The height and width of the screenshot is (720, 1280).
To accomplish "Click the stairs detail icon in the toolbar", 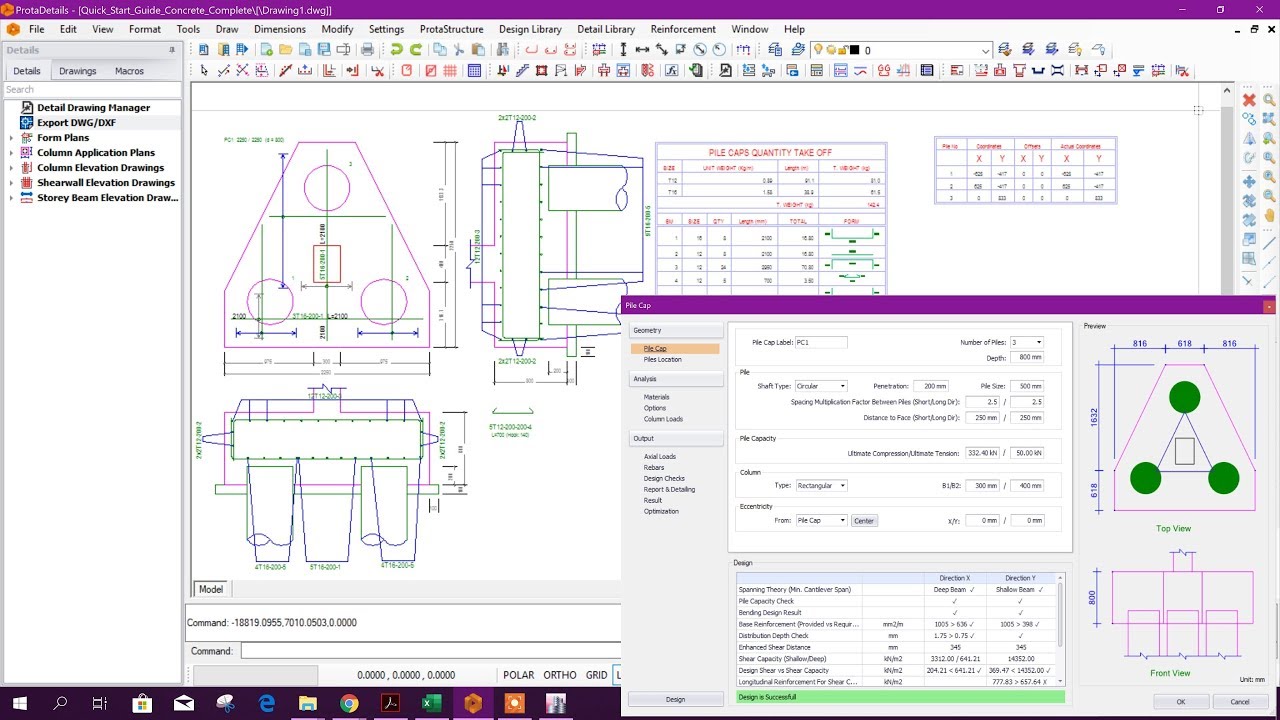I will 522,70.
